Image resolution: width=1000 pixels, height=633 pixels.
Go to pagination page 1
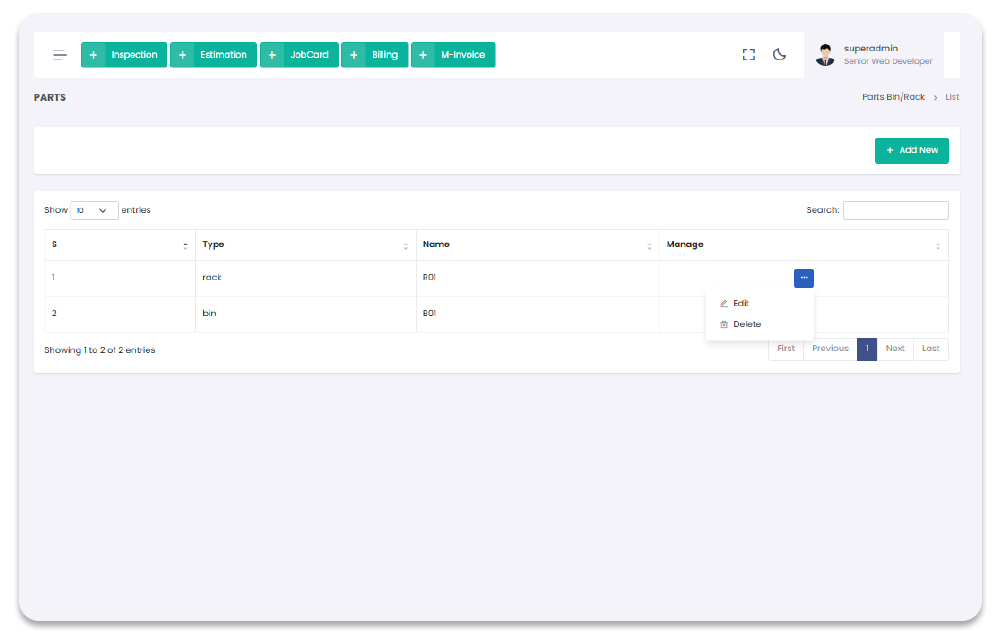[x=866, y=349]
